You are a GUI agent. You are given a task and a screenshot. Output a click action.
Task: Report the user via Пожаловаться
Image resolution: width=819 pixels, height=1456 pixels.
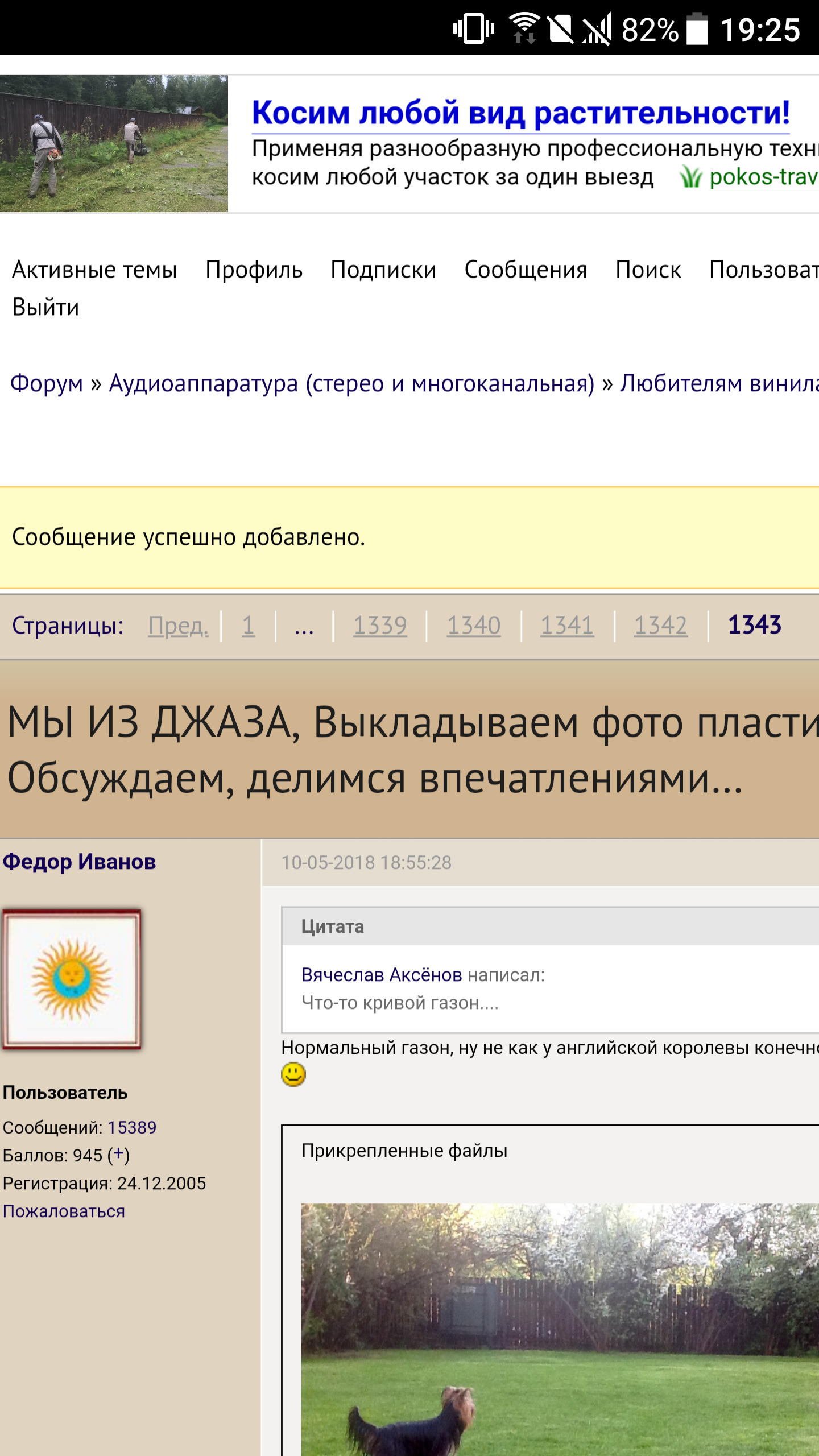click(64, 1211)
